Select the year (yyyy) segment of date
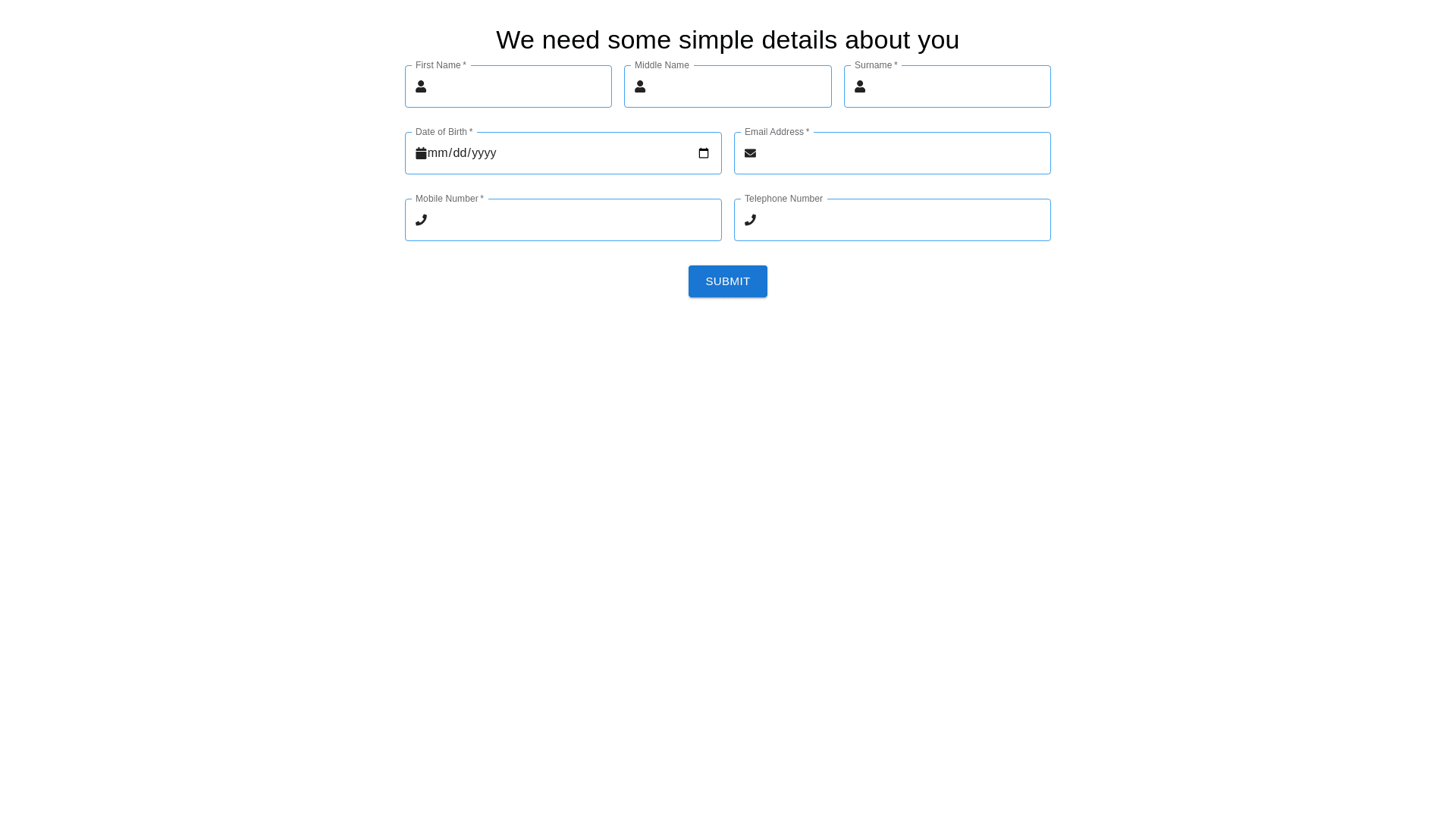The width and height of the screenshot is (1456, 819). coord(484,153)
